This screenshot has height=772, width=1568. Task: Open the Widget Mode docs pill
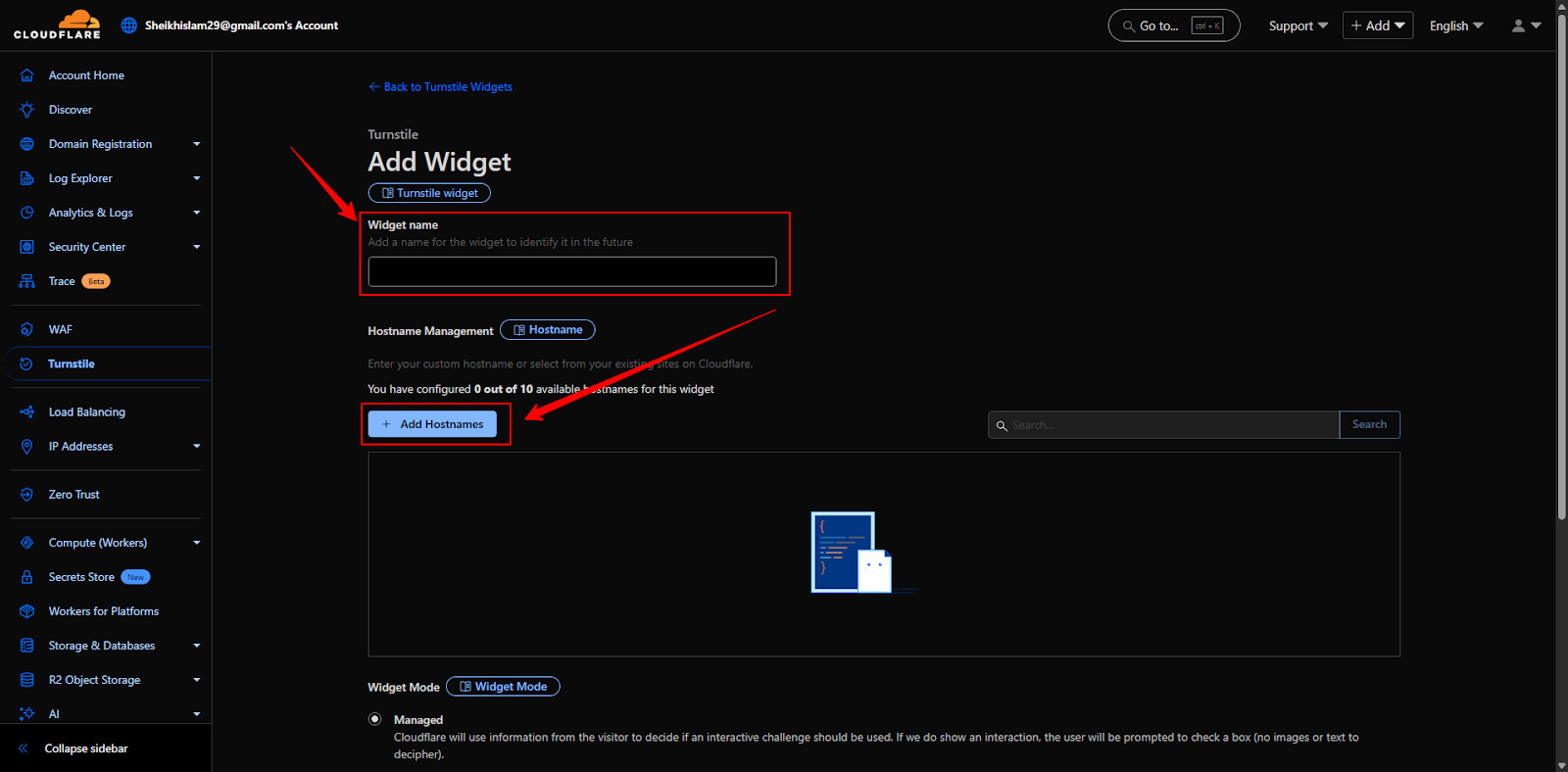click(503, 687)
